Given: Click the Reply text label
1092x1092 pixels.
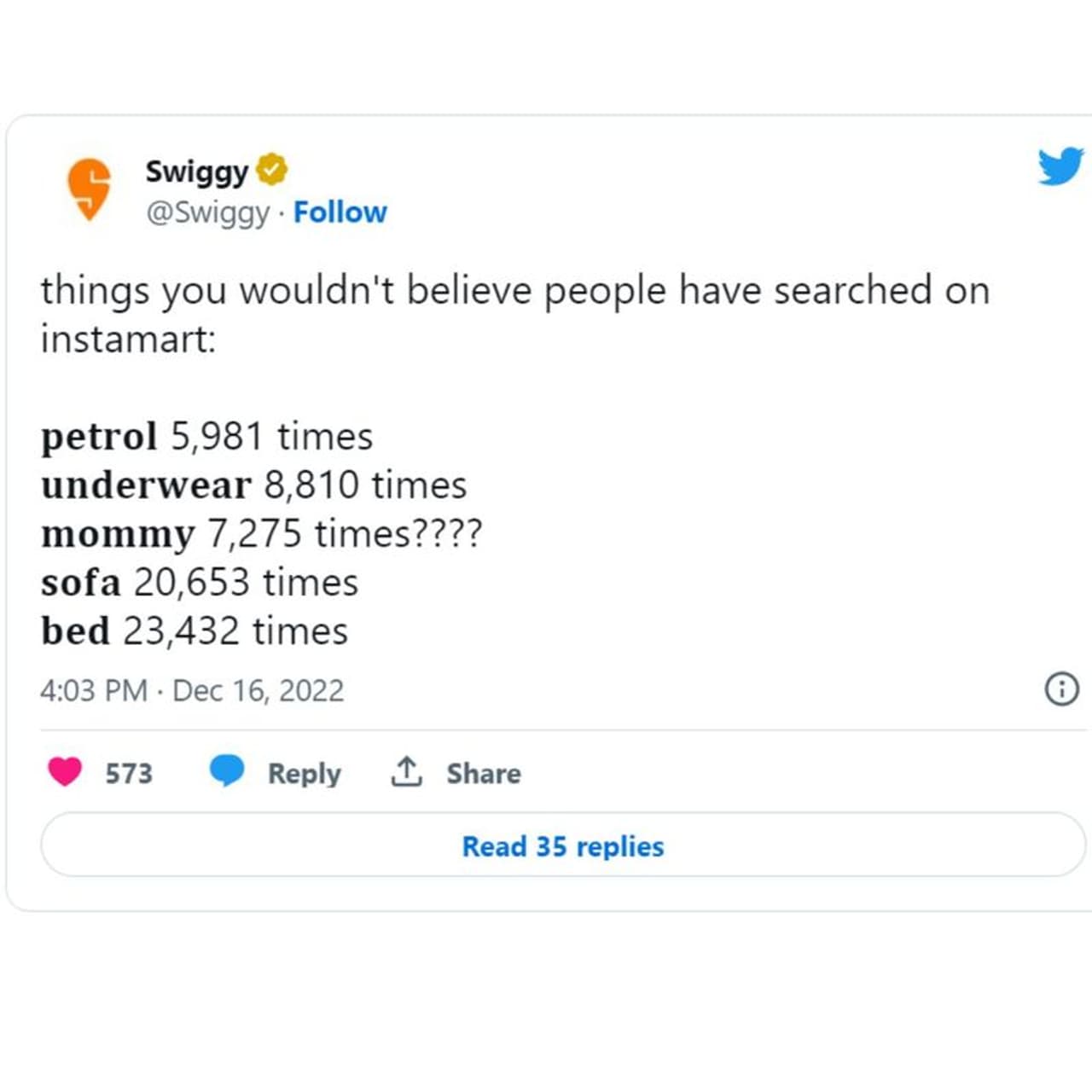Looking at the screenshot, I should click(x=304, y=773).
